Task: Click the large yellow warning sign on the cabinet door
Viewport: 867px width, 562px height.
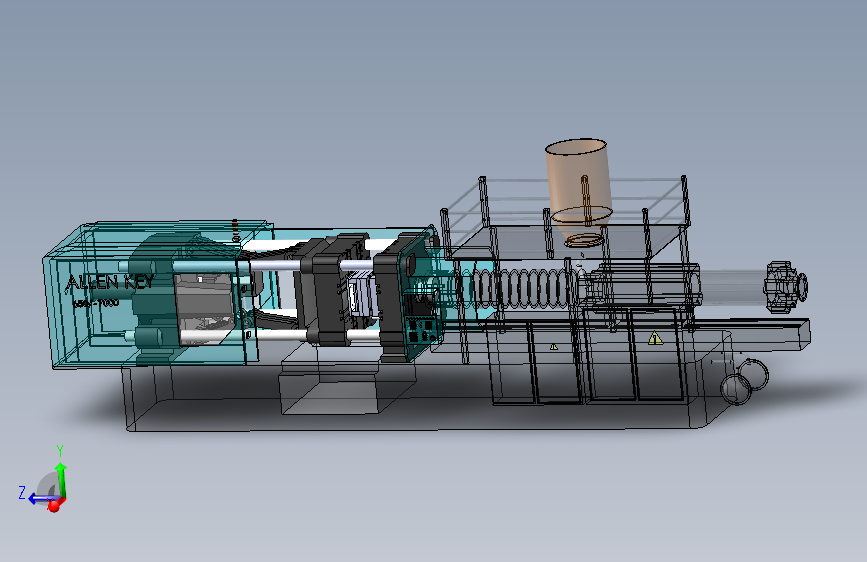Action: (x=655, y=338)
